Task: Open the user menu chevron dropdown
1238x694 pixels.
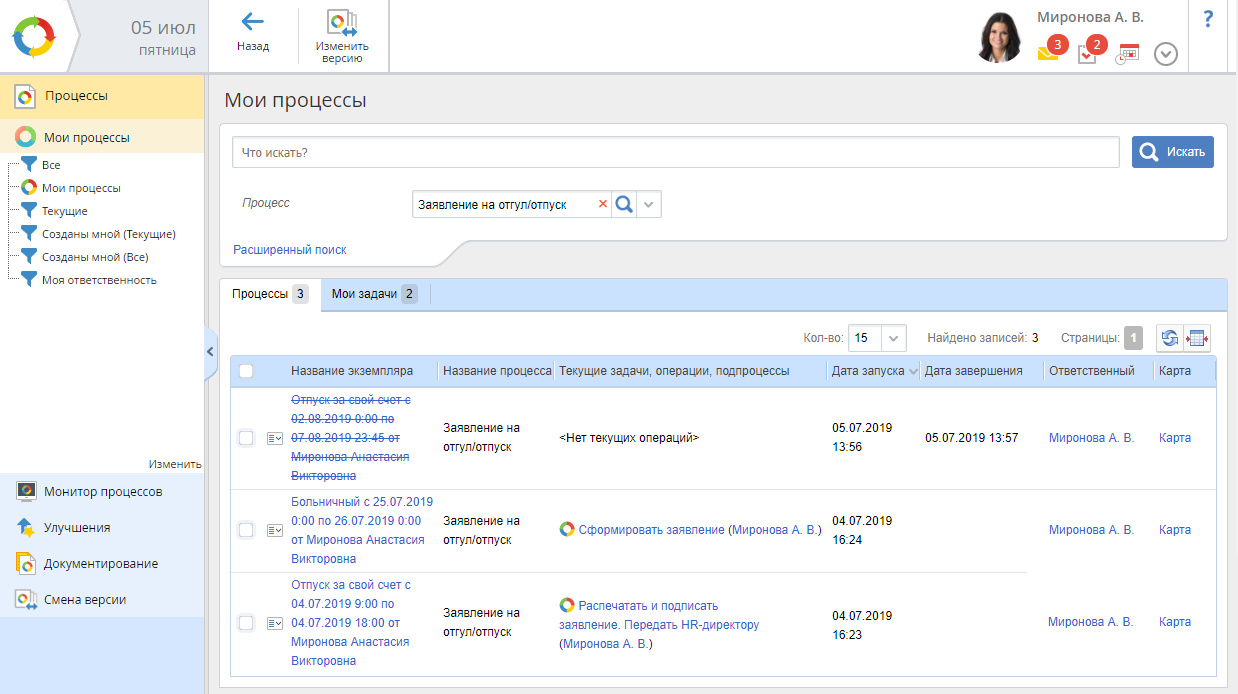Action: pyautogui.click(x=1165, y=54)
